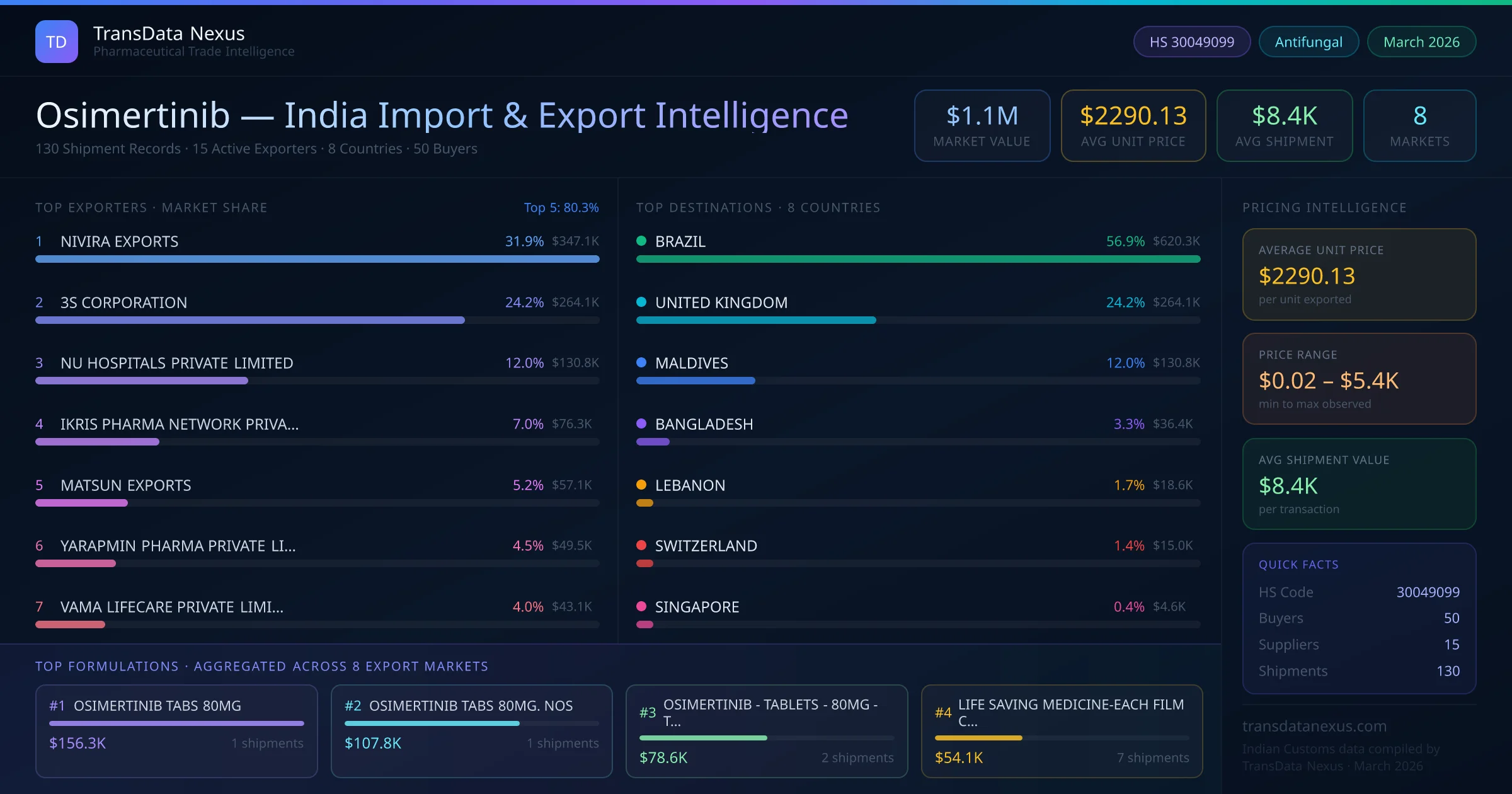Click the Top 5: 80.3% label
The width and height of the screenshot is (1512, 794).
[x=561, y=207]
